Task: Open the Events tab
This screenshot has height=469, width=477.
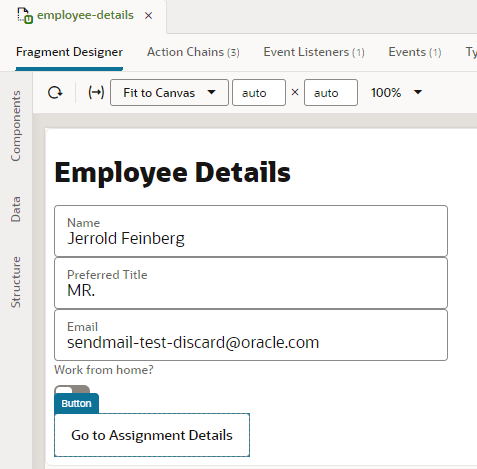Action: pyautogui.click(x=415, y=52)
